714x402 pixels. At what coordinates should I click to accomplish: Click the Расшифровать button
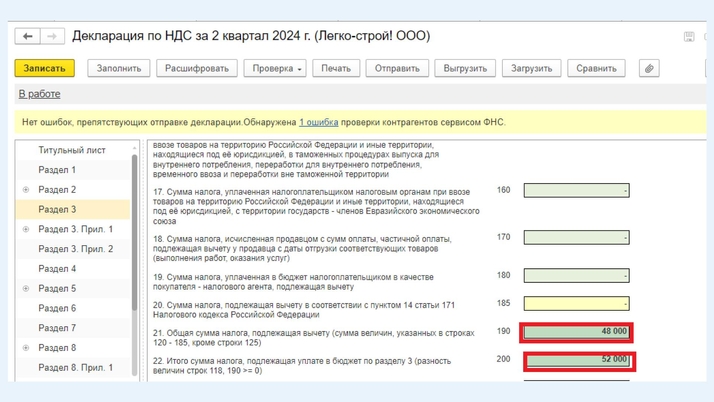pos(197,68)
